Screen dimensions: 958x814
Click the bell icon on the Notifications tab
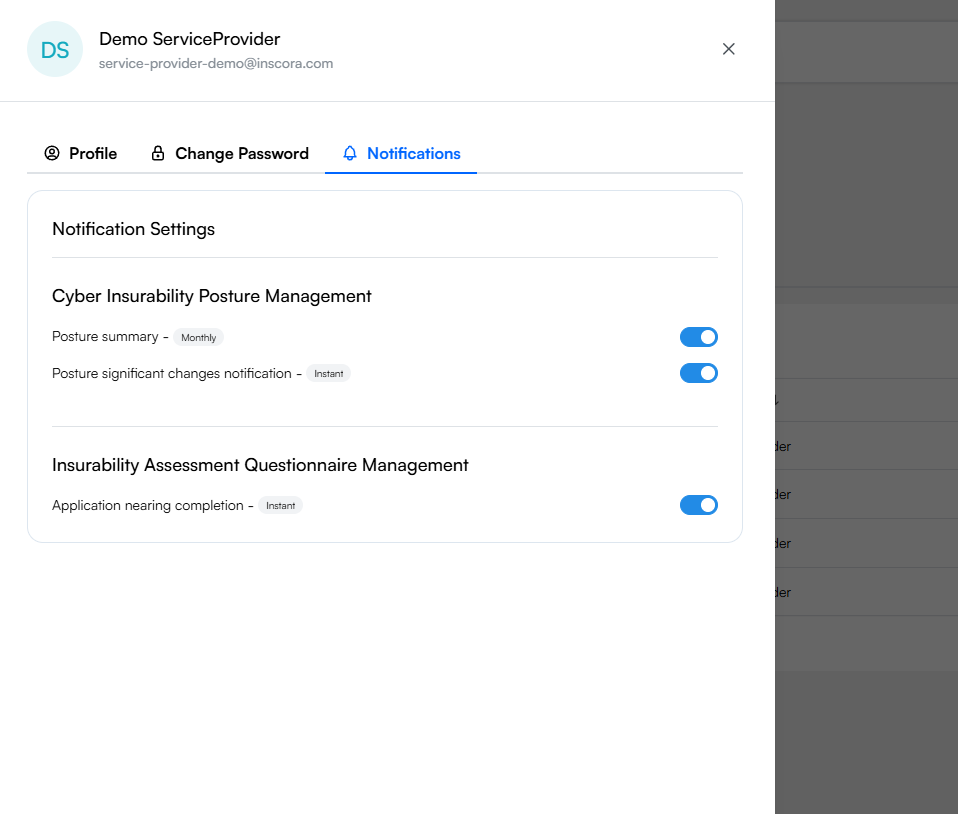349,153
